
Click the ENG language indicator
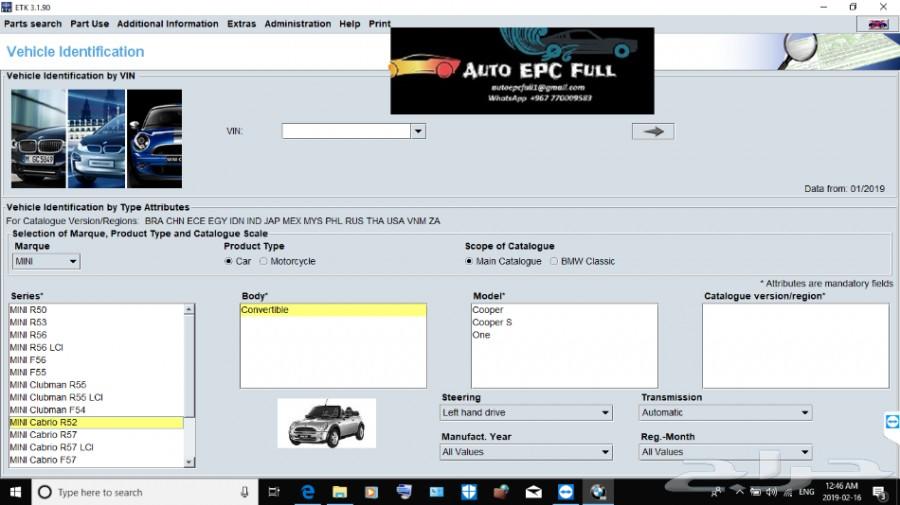tap(806, 492)
